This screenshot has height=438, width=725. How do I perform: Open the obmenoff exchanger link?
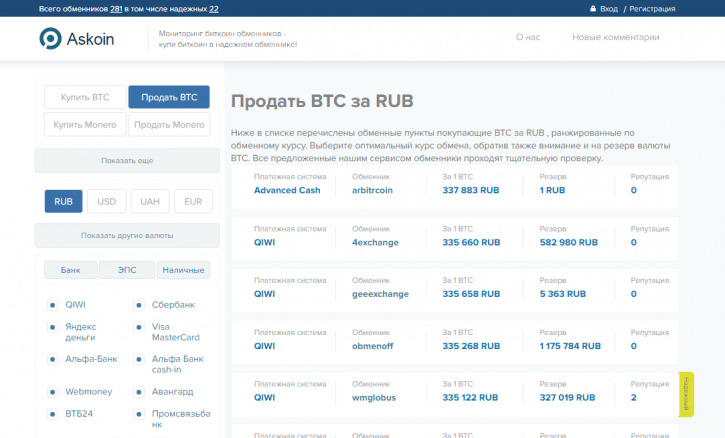tap(372, 346)
